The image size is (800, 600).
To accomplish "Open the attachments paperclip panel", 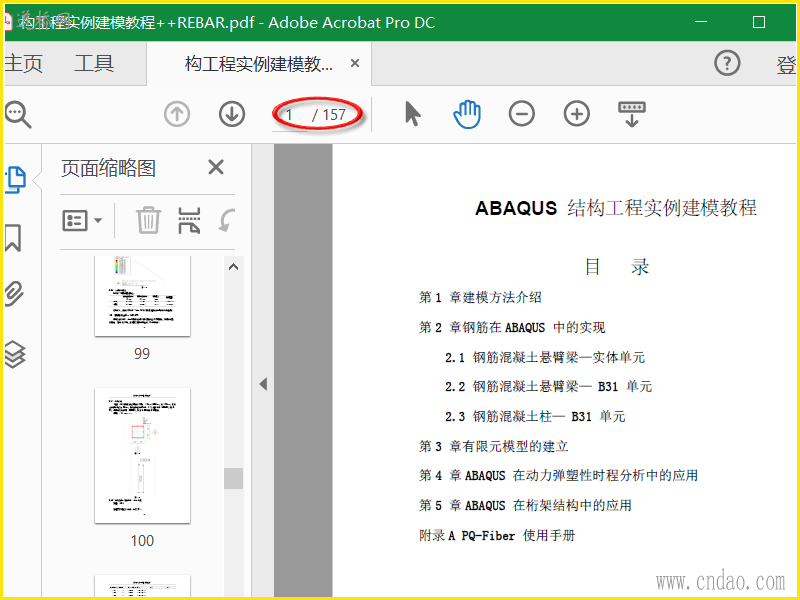I will click(14, 294).
